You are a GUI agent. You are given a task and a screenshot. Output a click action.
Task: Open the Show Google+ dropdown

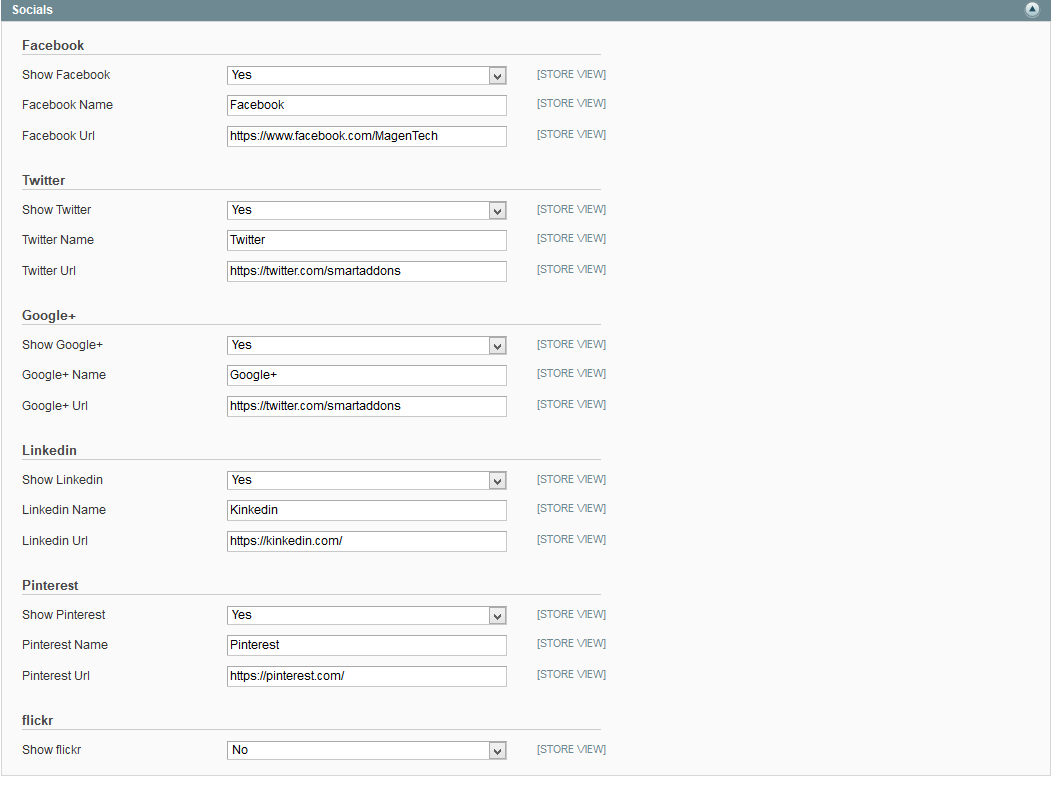point(366,345)
